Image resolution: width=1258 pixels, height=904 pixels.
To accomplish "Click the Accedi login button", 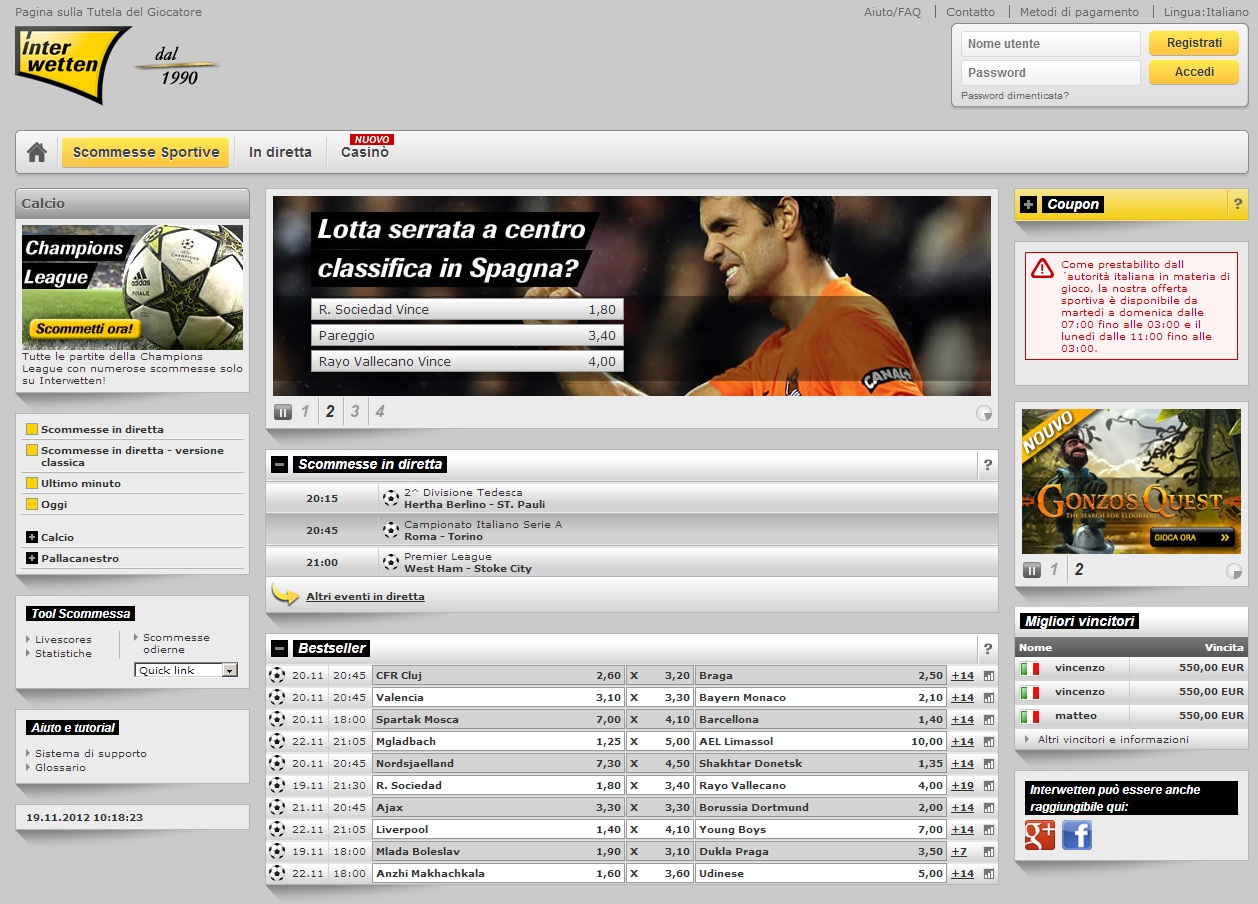I will click(1194, 72).
